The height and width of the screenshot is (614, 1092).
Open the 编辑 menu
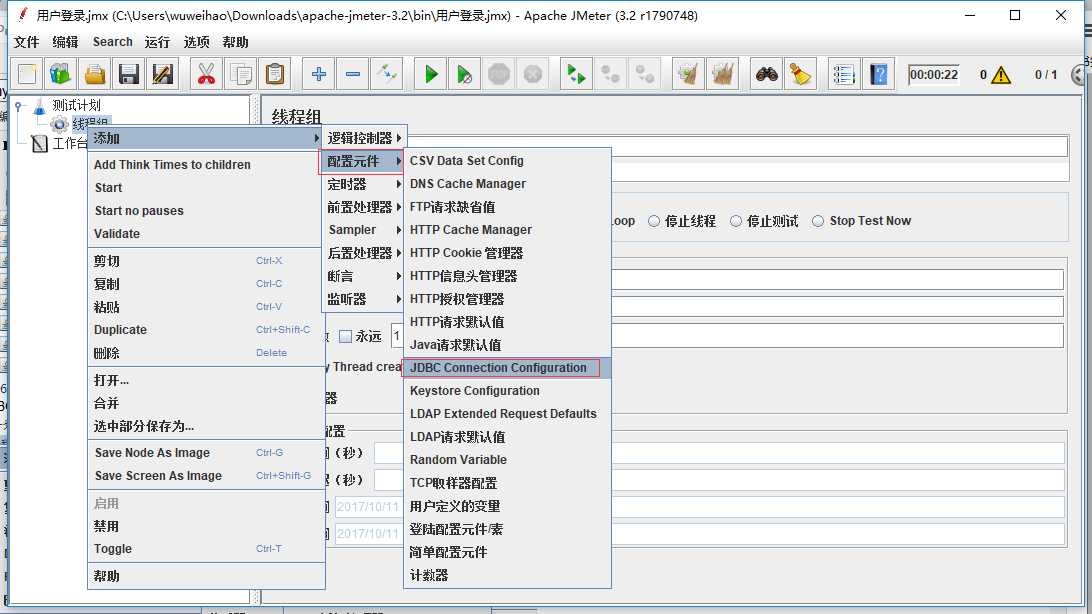coord(65,42)
